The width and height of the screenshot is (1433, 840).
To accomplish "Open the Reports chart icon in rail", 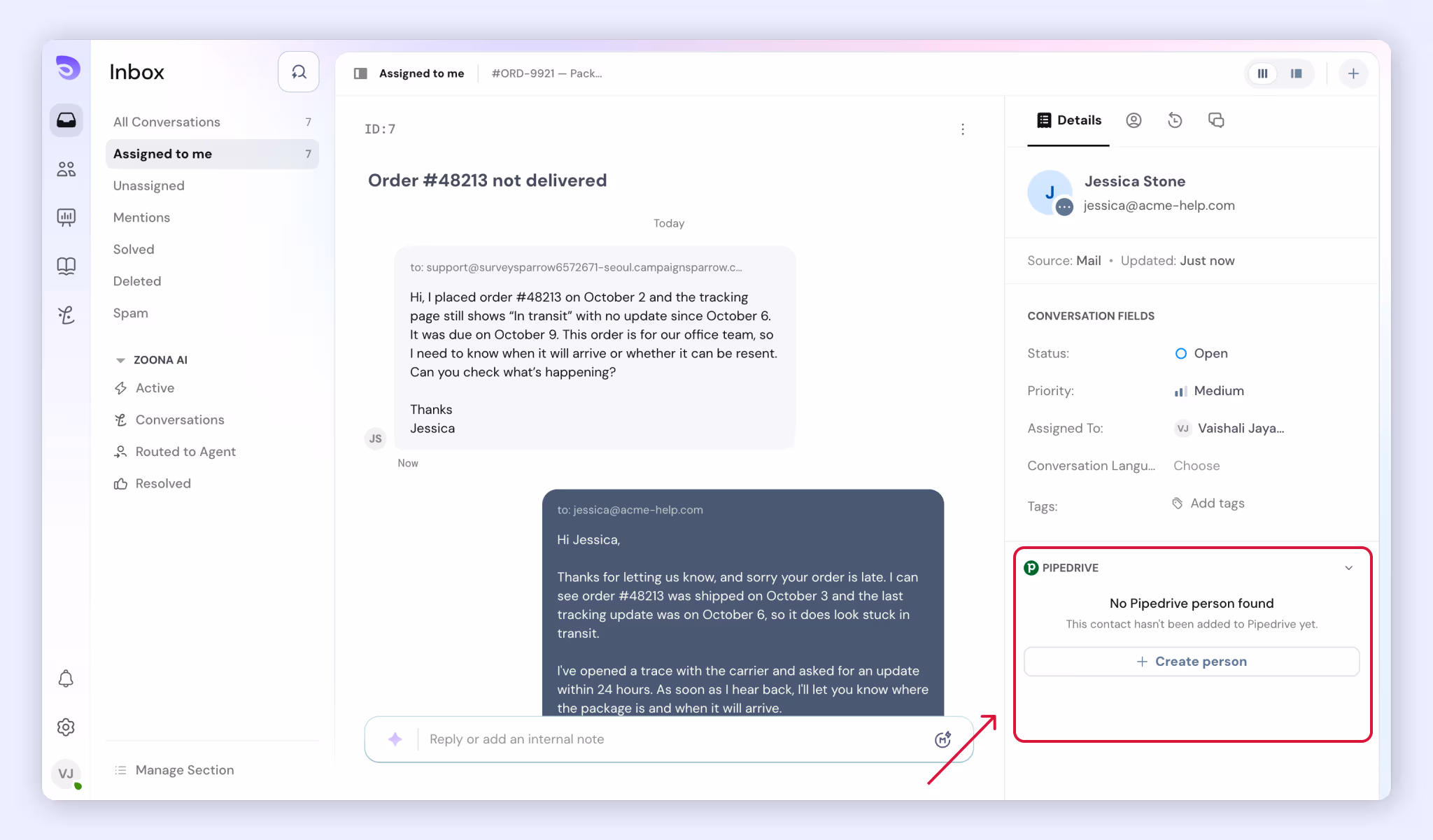I will click(x=66, y=218).
